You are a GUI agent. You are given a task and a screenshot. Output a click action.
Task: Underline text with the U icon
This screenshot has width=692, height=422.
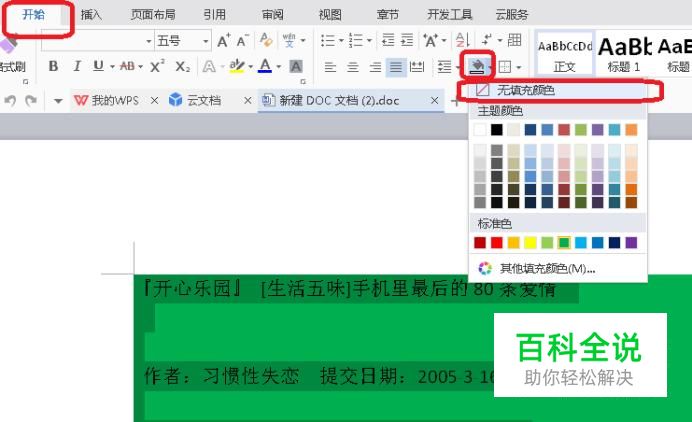pos(98,66)
